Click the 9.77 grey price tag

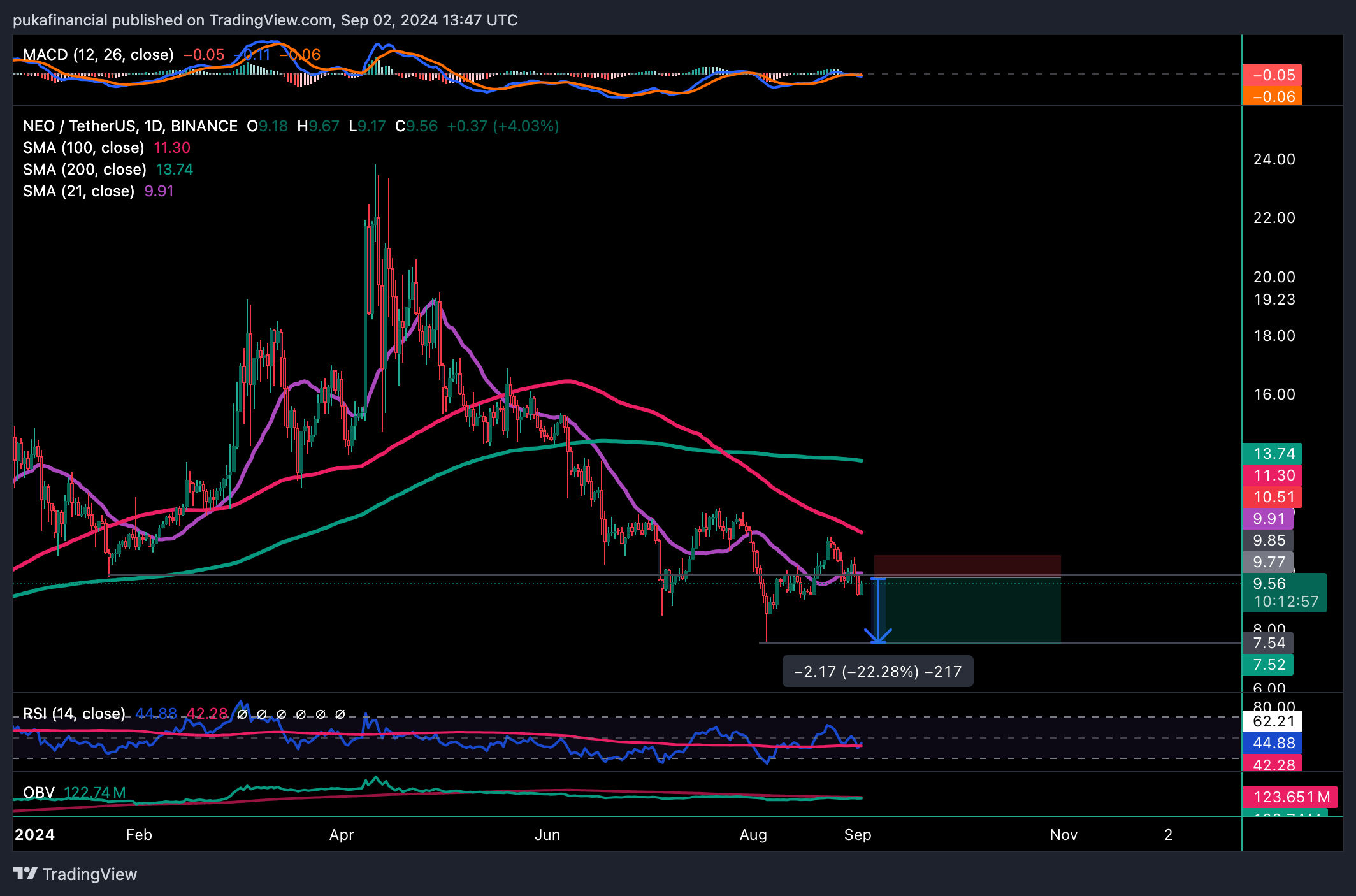[1268, 562]
